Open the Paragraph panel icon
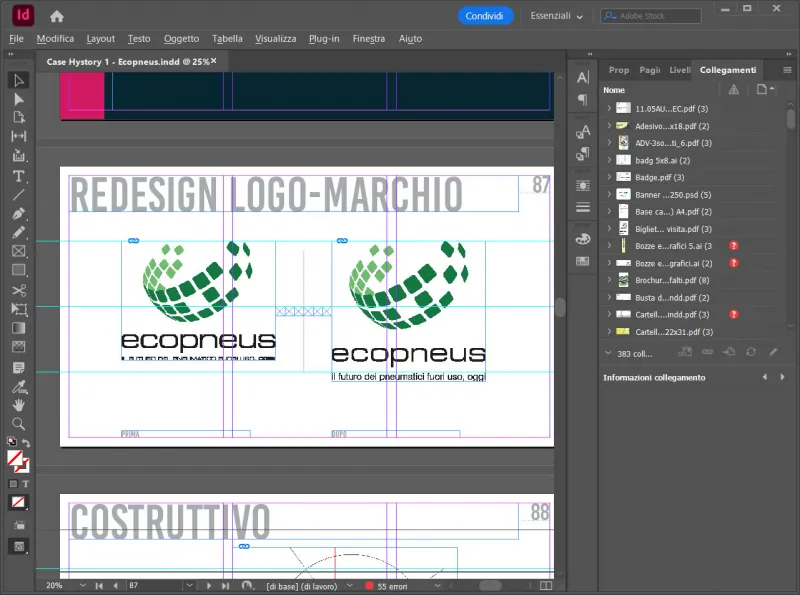 click(x=583, y=100)
